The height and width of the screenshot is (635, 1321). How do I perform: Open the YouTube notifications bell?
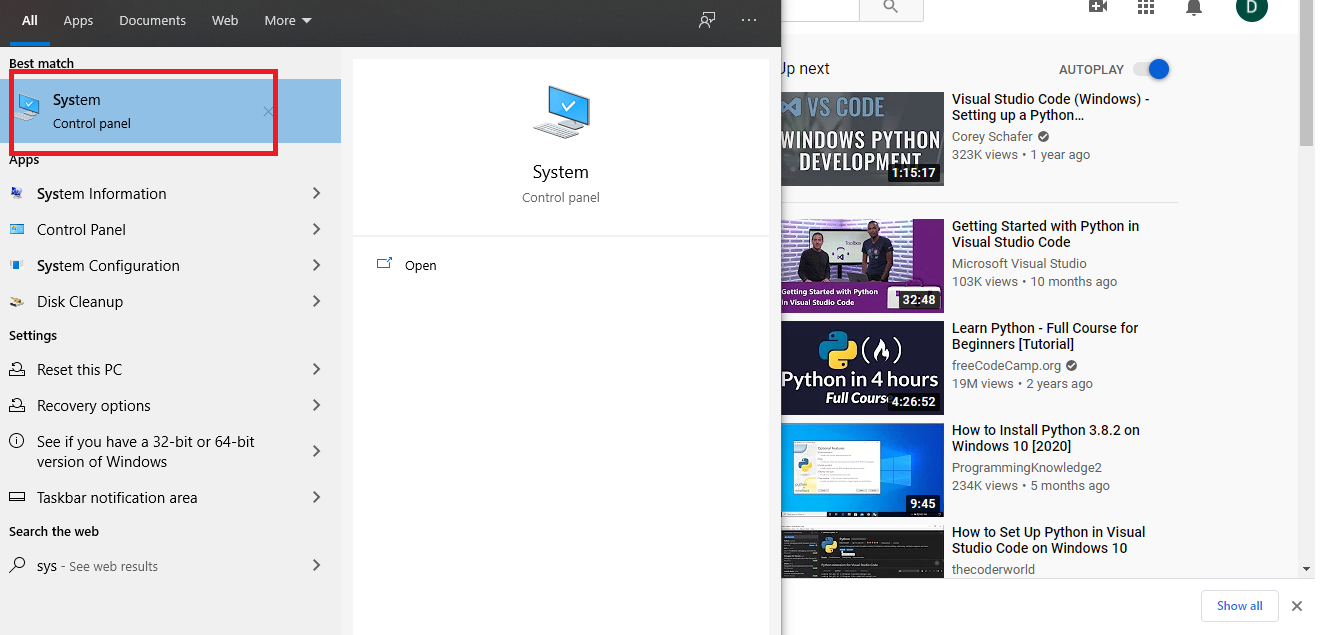[1193, 7]
